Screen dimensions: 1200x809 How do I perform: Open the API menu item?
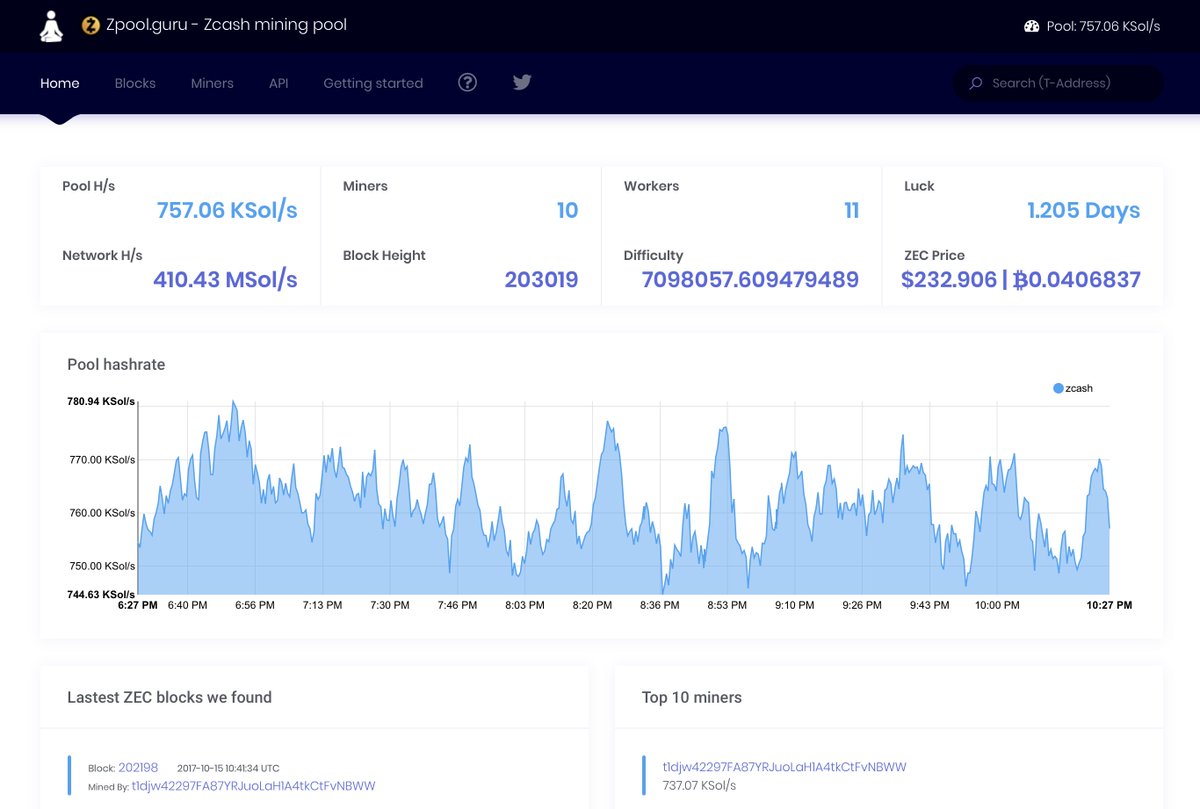tap(278, 83)
